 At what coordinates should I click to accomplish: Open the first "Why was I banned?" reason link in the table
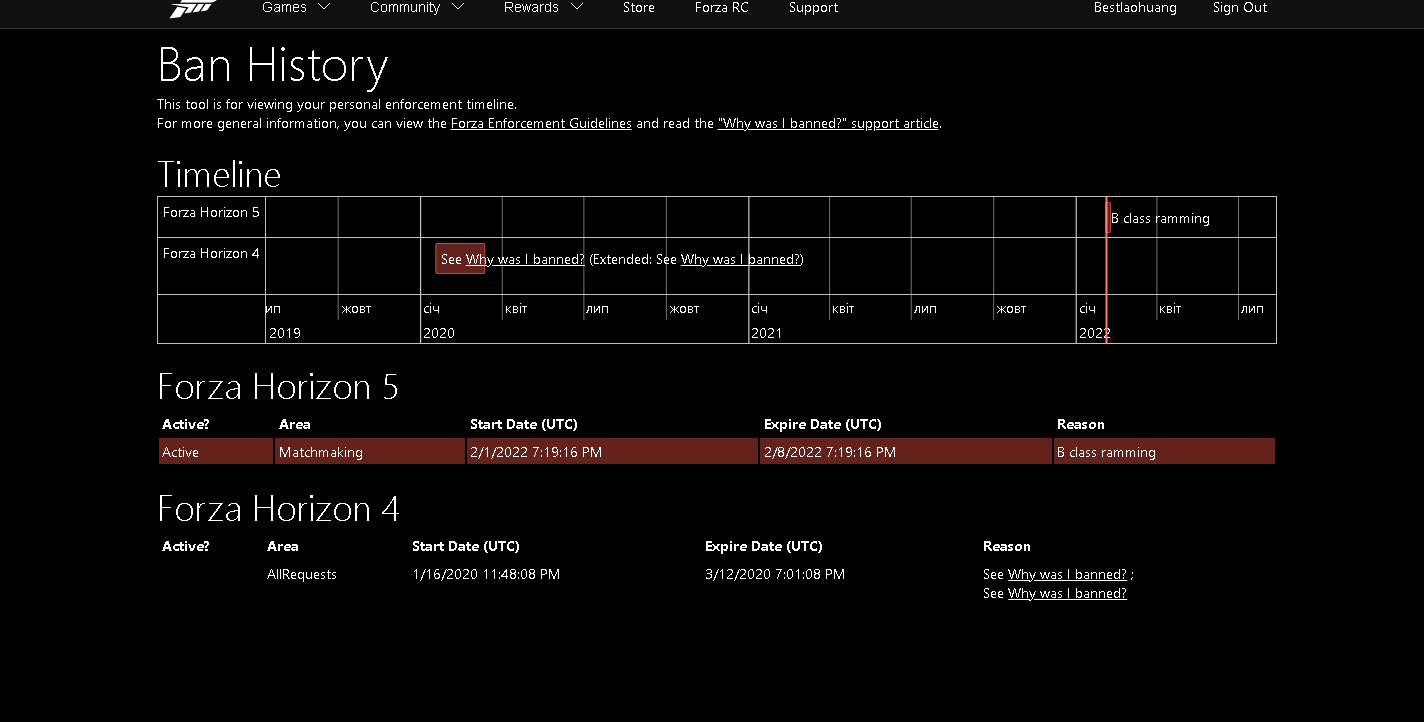click(x=1067, y=575)
